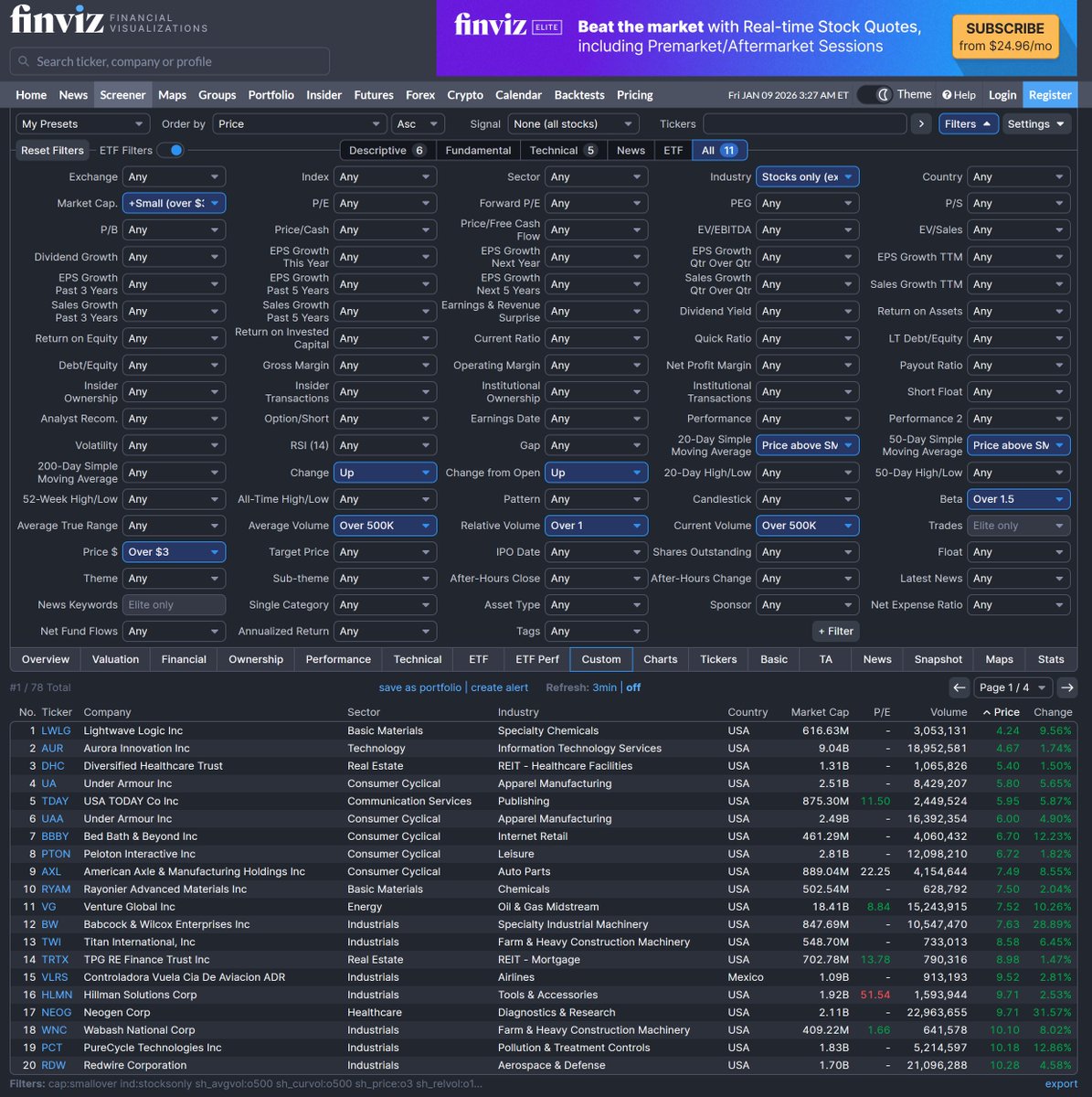Click arrow button next to Tickers field
1092x1097 pixels.
[921, 123]
